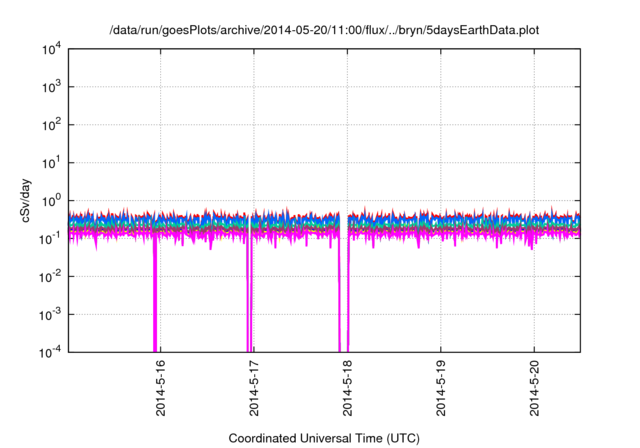640x448 pixels.
Task: Click the 2014-5-18 date tick label
Action: click(347, 388)
